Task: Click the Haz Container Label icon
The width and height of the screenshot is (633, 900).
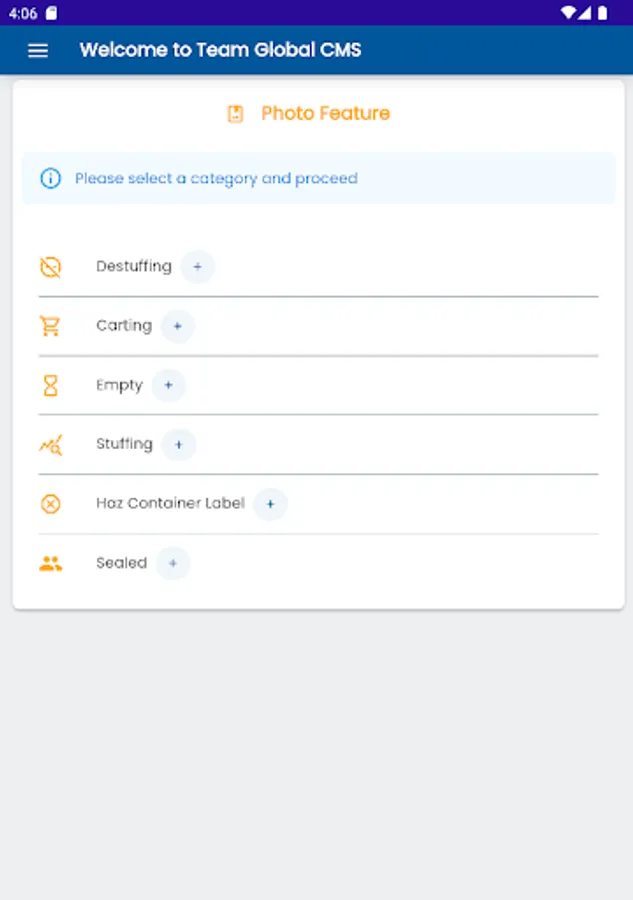Action: pyautogui.click(x=50, y=504)
